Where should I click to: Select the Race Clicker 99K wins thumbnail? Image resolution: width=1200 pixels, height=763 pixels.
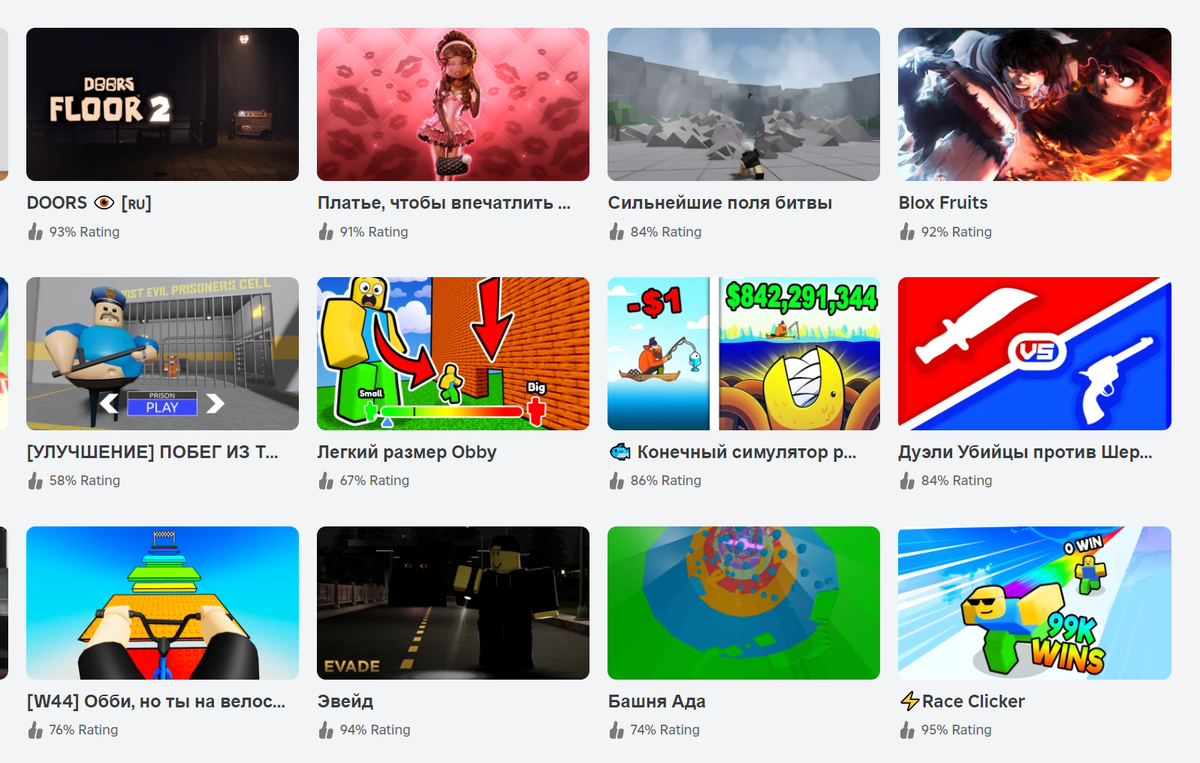(x=1034, y=603)
